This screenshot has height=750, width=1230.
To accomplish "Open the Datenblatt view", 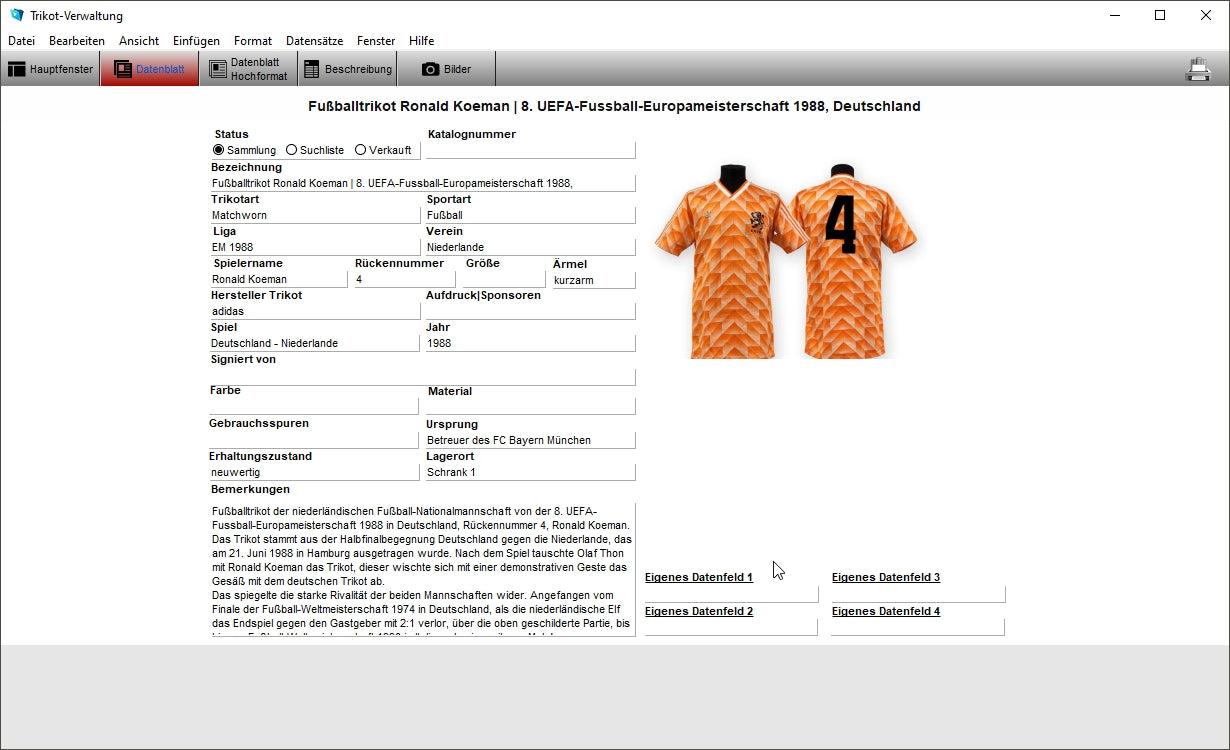I will tap(150, 69).
